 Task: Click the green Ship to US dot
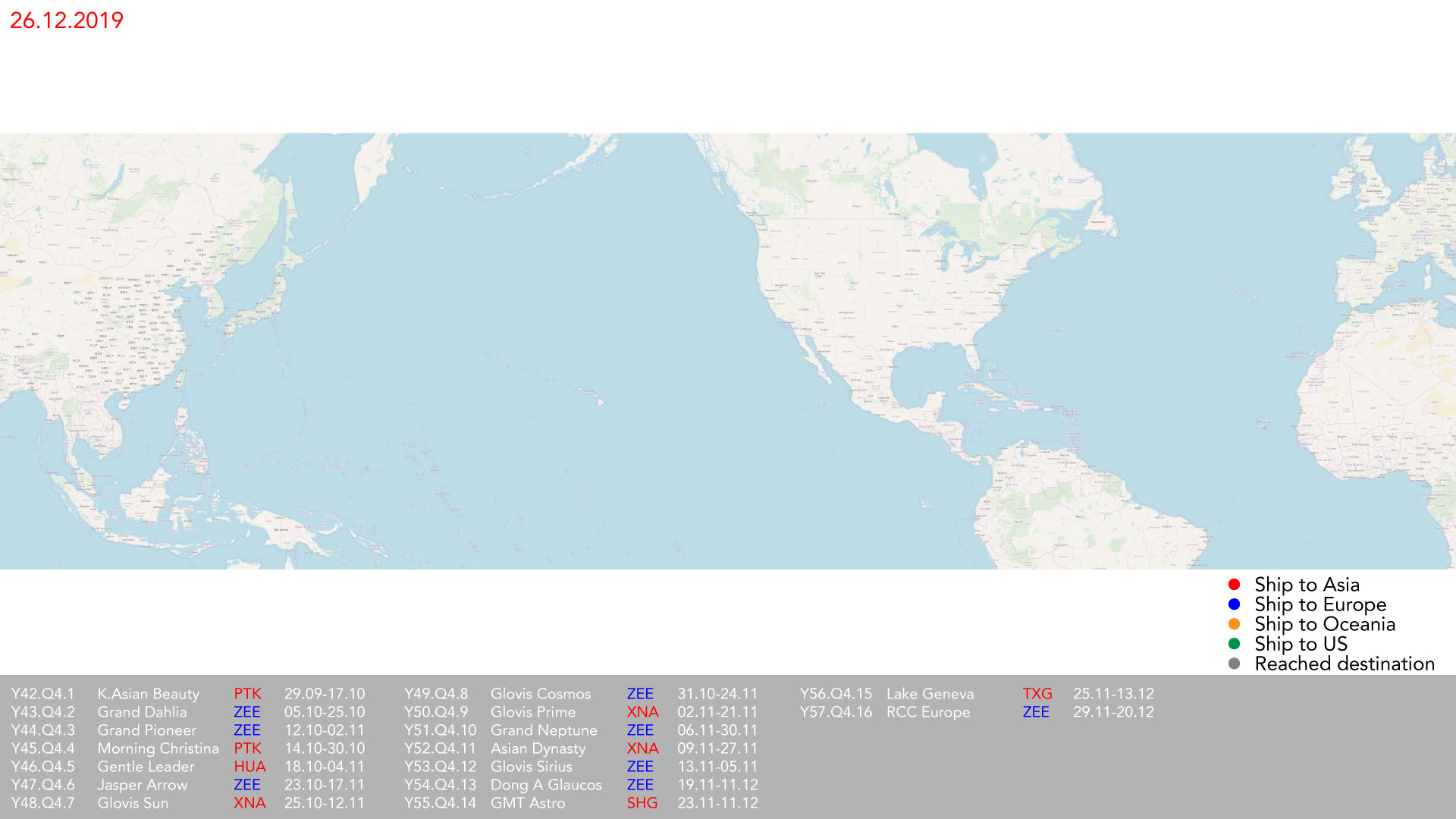(x=1234, y=644)
